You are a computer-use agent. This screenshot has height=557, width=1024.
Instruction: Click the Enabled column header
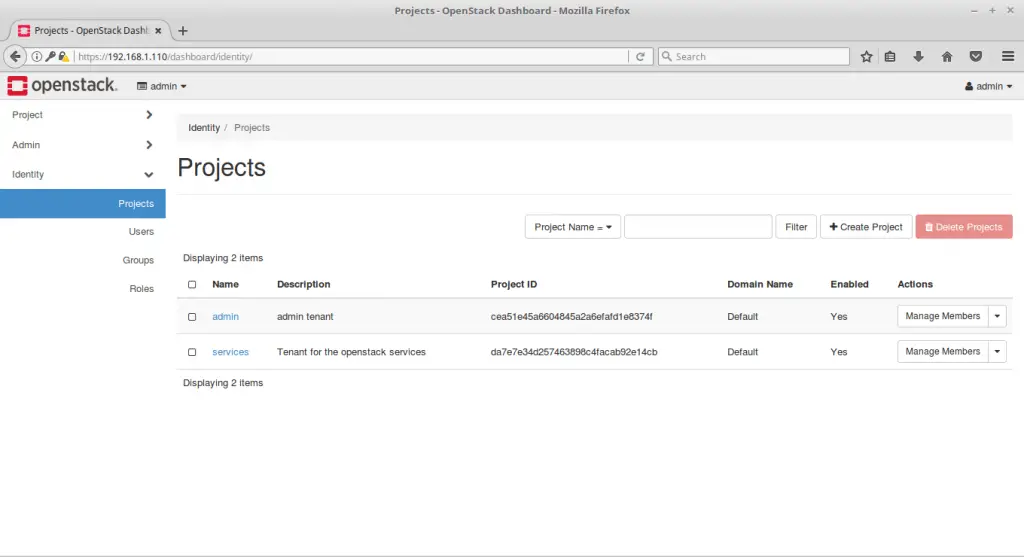(850, 285)
